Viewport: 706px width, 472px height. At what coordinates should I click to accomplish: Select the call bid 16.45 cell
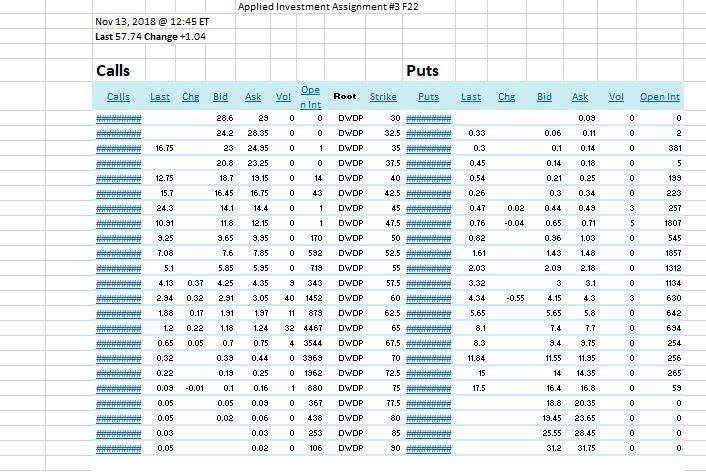pyautogui.click(x=224, y=193)
